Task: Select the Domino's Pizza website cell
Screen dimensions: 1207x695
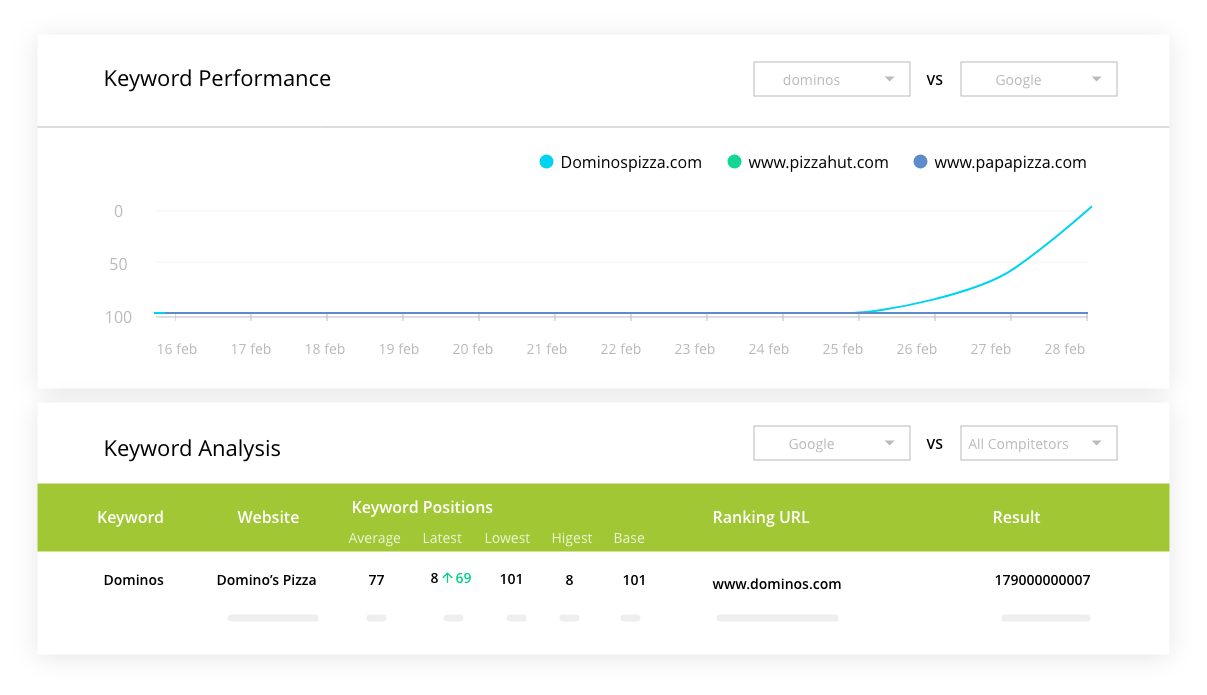Action: (x=266, y=580)
